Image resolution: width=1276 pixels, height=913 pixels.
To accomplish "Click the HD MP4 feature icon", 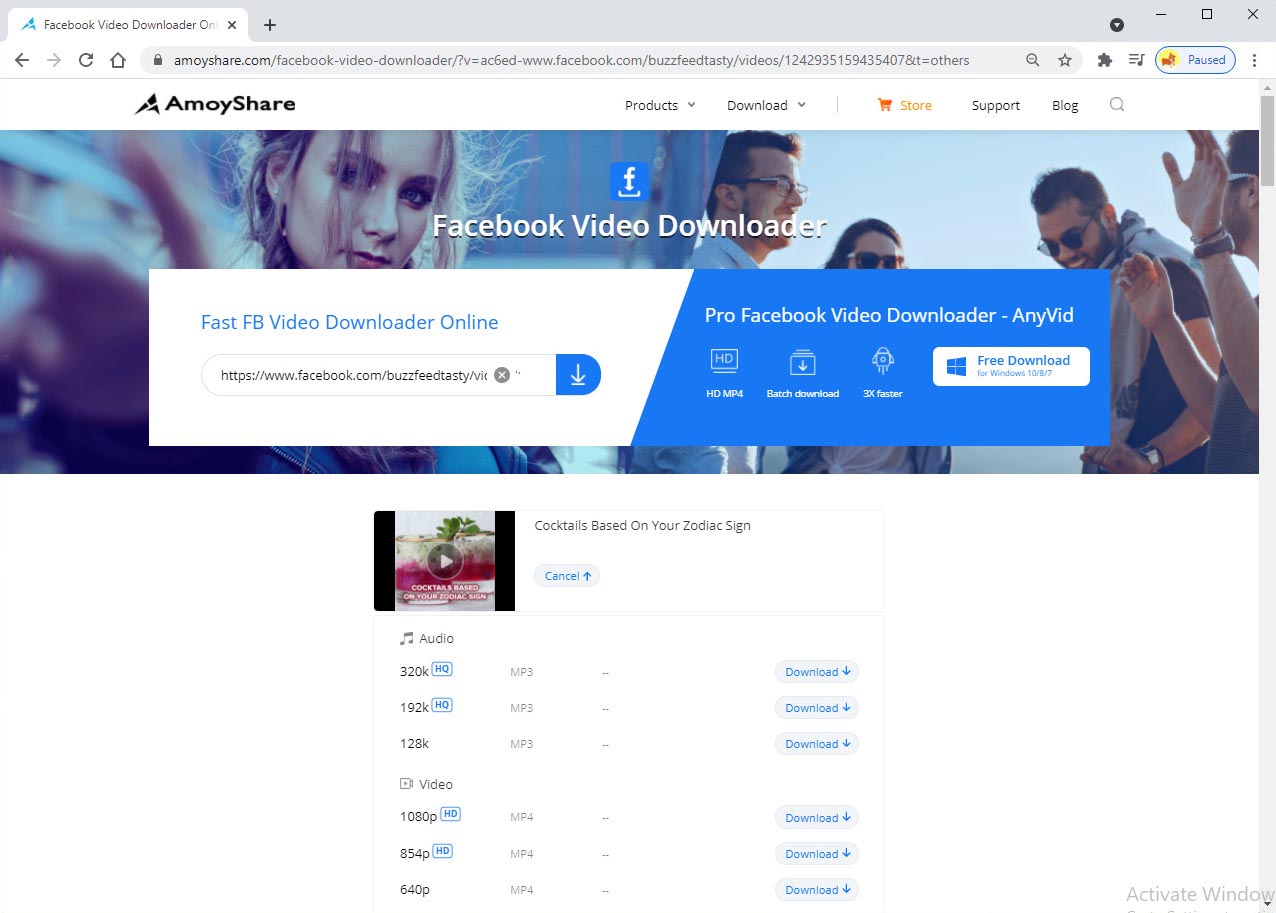I will [724, 361].
